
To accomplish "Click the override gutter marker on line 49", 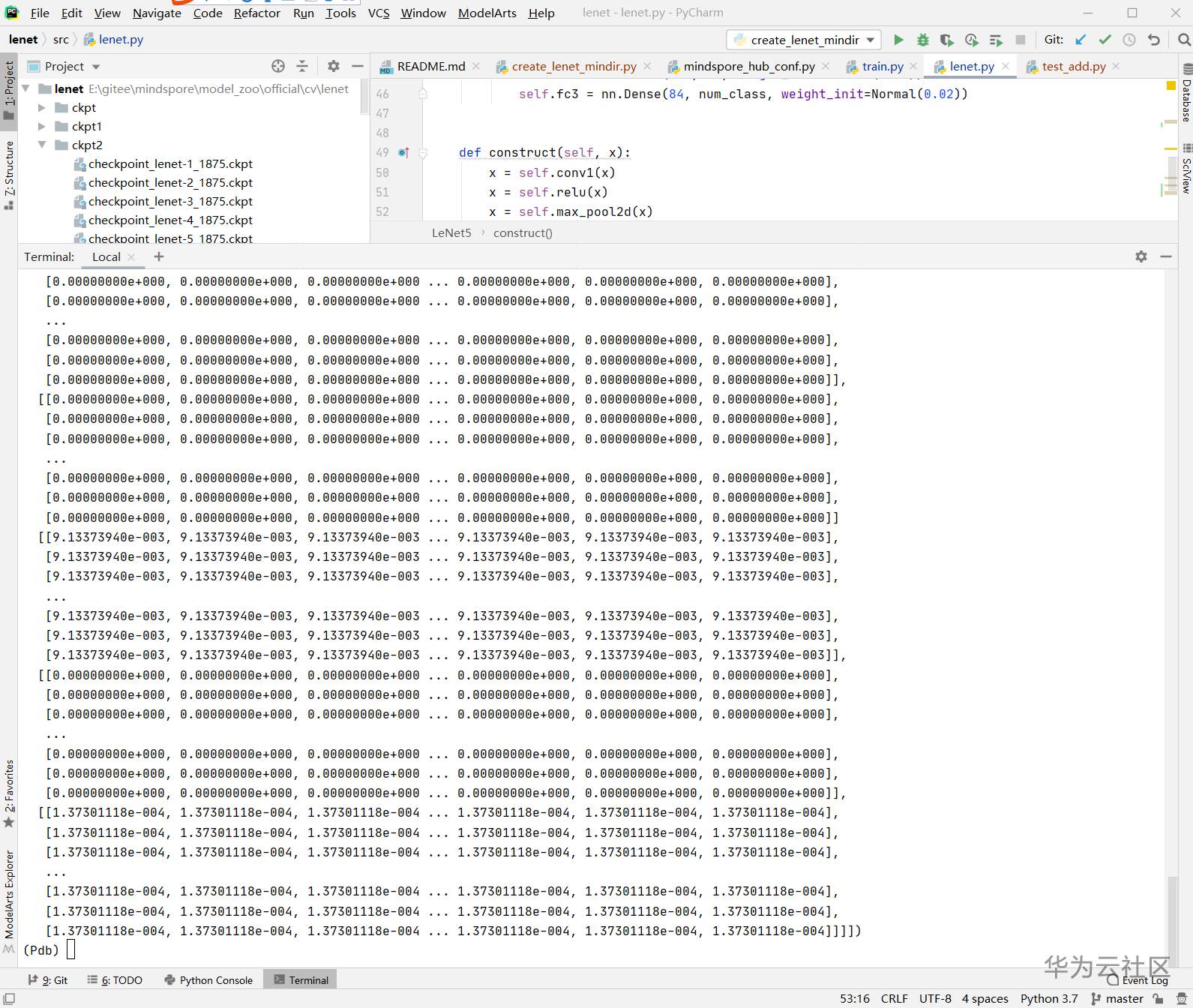I will coord(403,152).
